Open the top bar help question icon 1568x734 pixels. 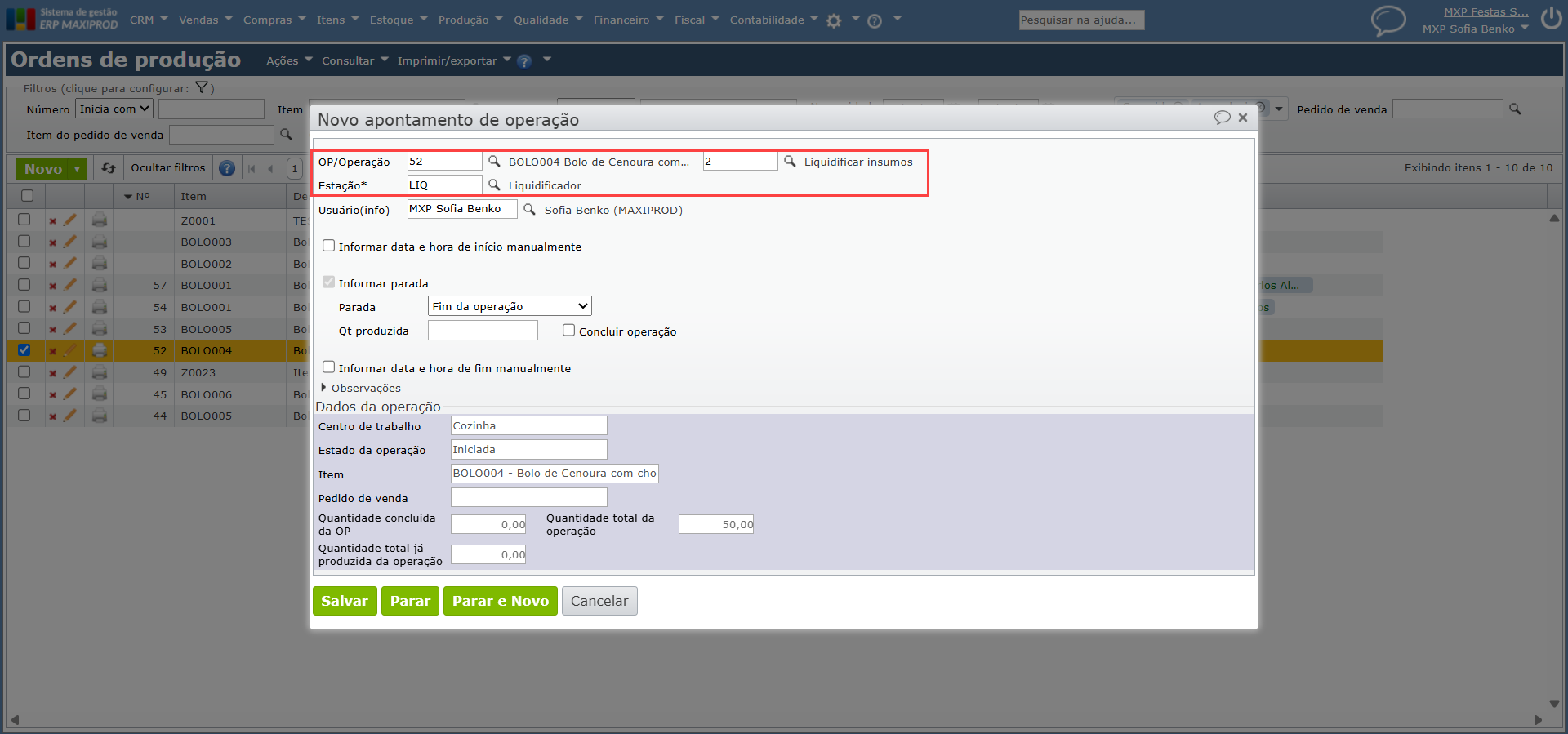pos(875,21)
